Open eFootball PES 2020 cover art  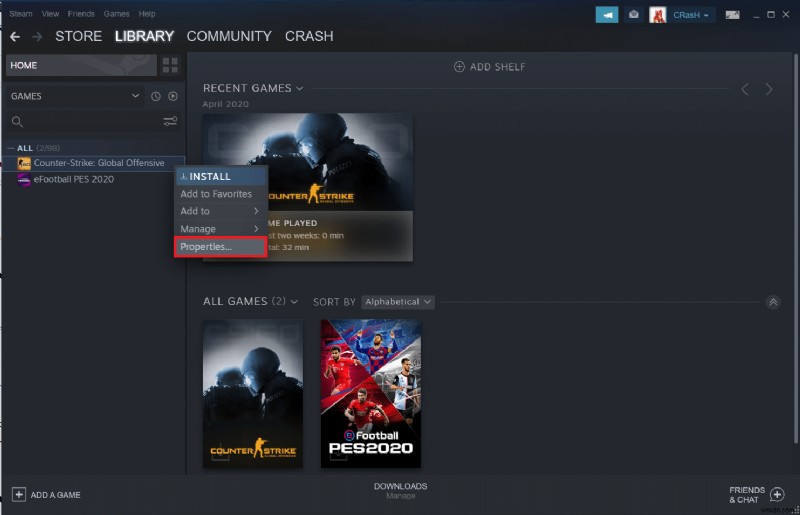(371, 394)
